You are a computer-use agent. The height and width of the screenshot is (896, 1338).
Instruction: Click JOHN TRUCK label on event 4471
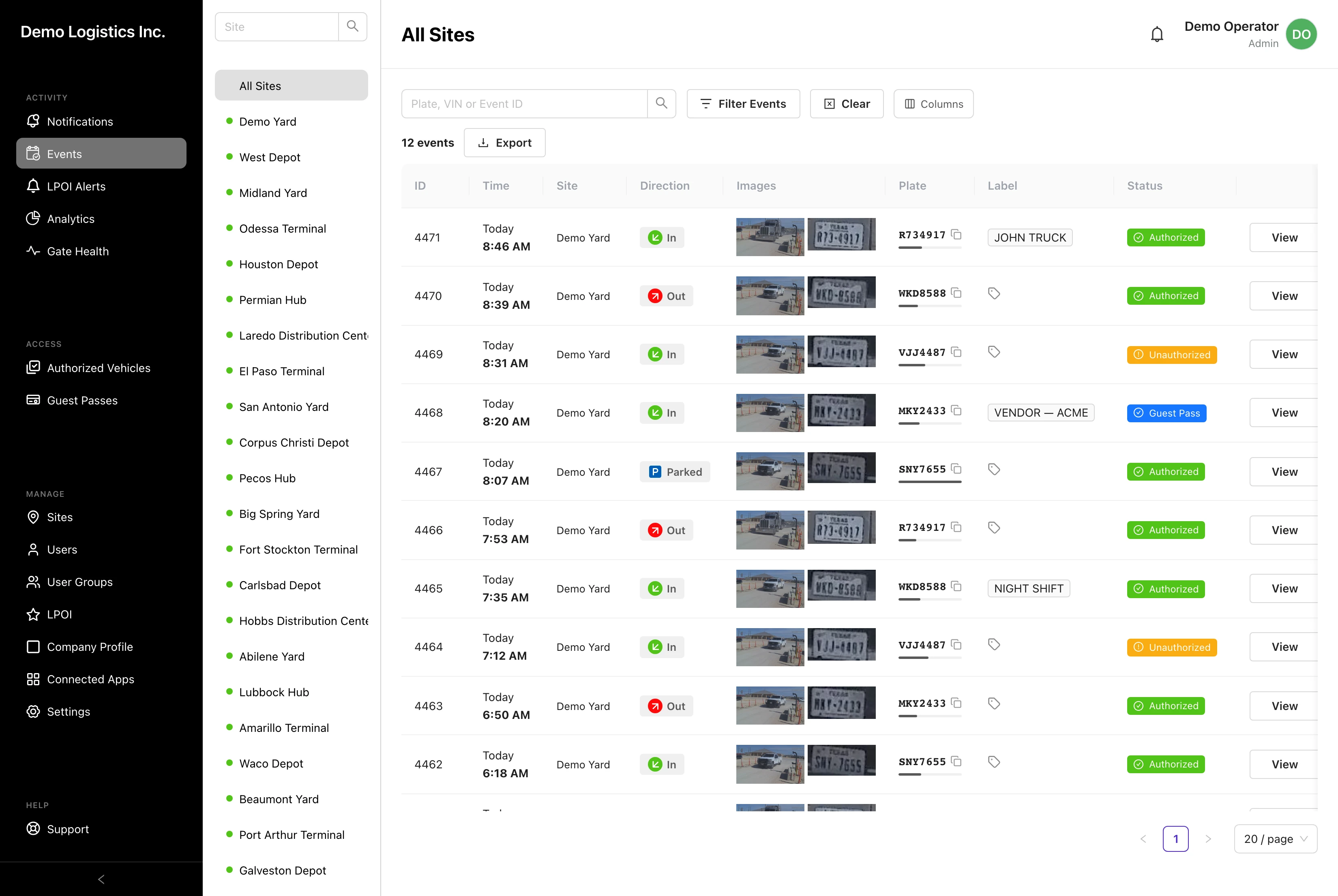pyautogui.click(x=1030, y=237)
